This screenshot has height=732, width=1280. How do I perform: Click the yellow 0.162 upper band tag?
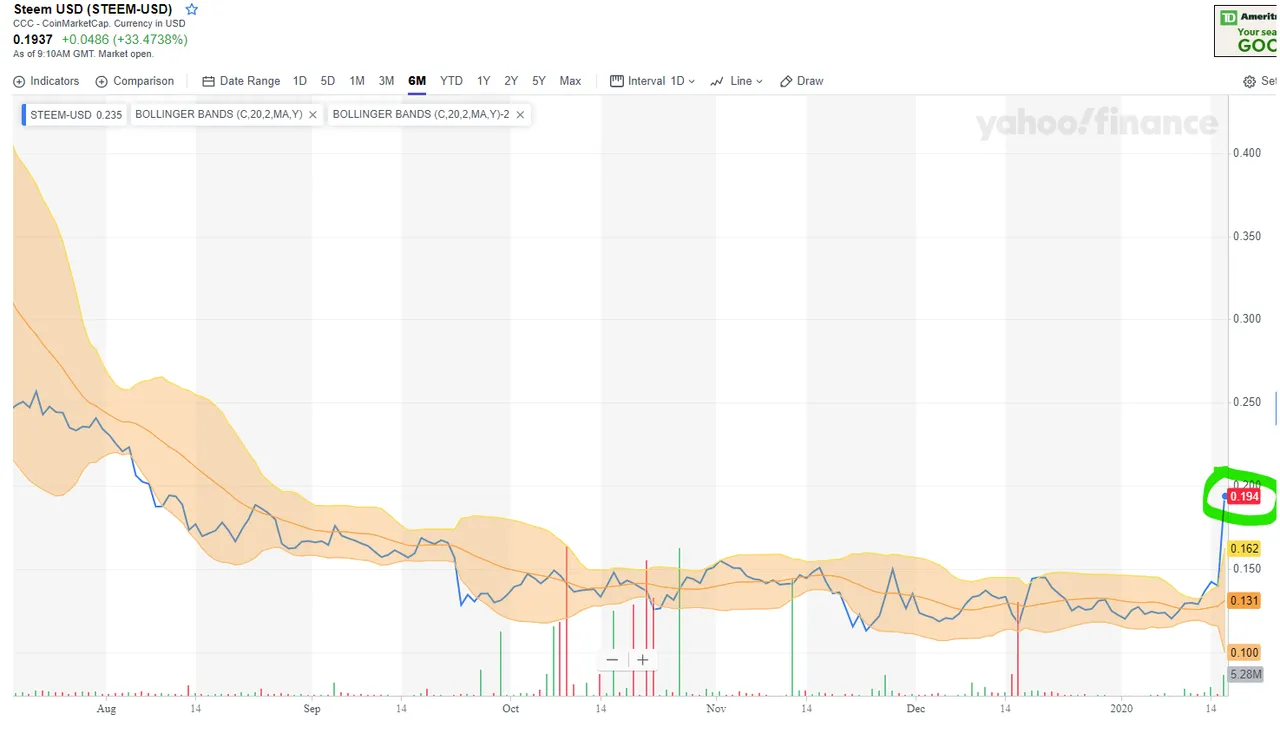tap(1244, 549)
